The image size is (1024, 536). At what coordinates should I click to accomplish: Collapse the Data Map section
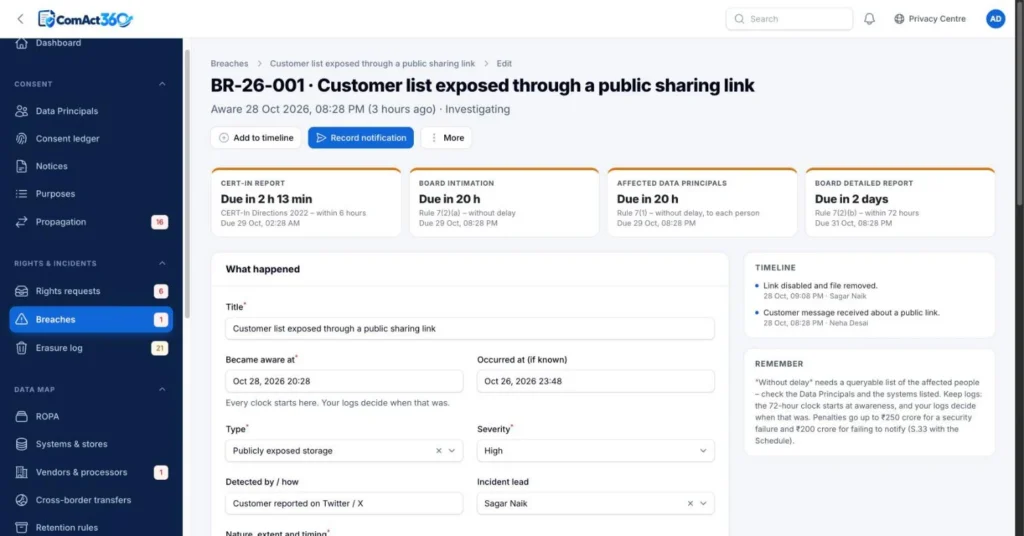(x=162, y=390)
